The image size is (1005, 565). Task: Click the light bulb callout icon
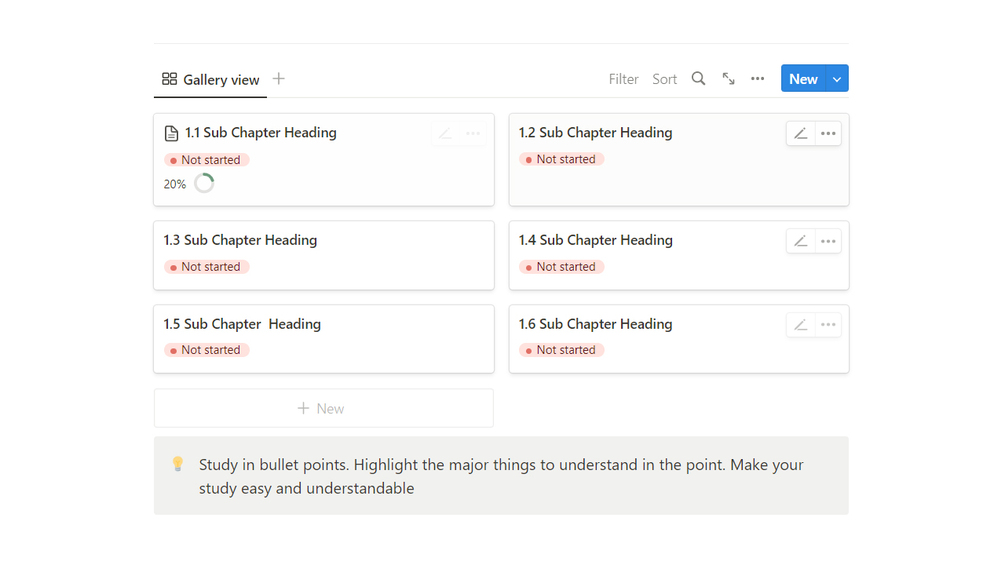point(178,464)
